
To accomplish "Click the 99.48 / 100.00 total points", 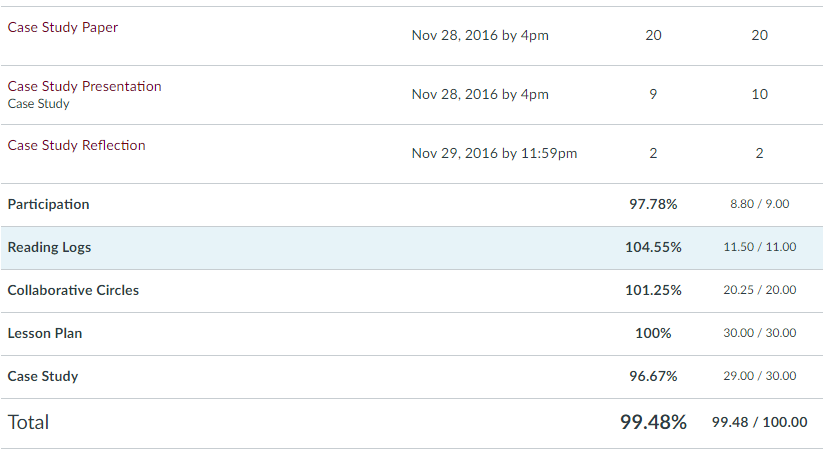I will click(759, 422).
